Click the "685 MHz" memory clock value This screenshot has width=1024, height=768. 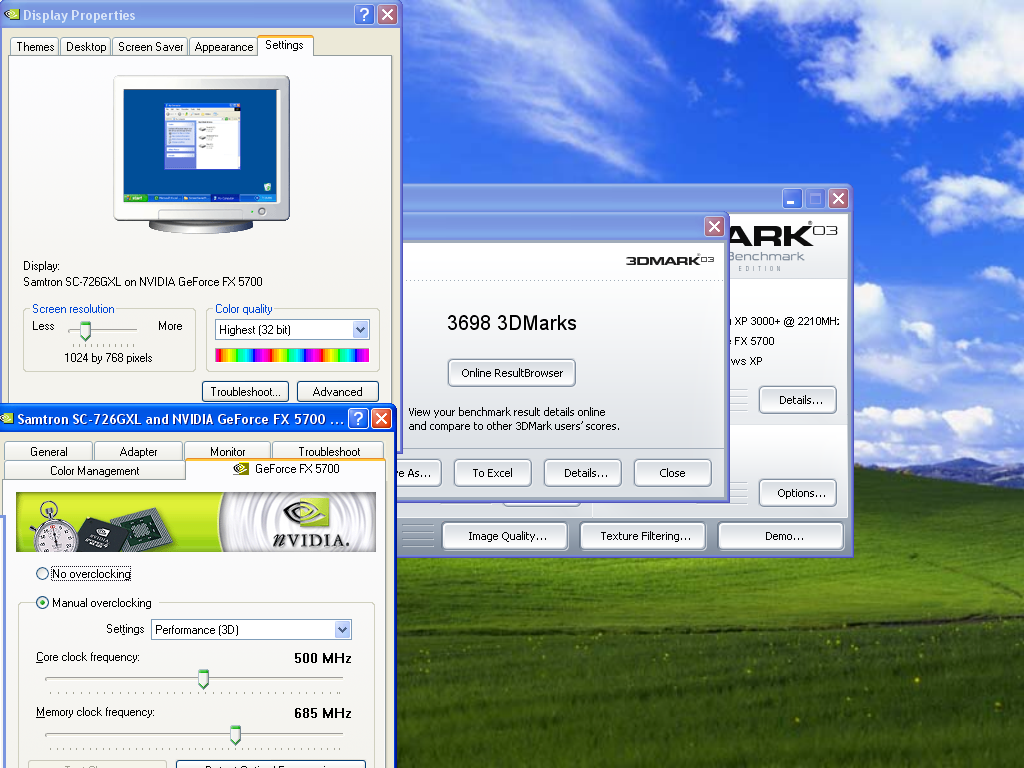point(323,713)
